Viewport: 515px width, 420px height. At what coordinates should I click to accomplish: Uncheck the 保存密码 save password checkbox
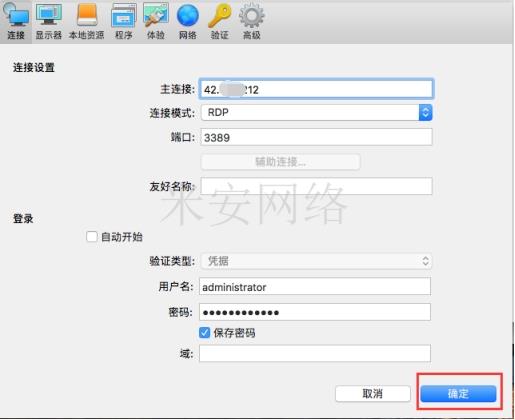coord(204,333)
